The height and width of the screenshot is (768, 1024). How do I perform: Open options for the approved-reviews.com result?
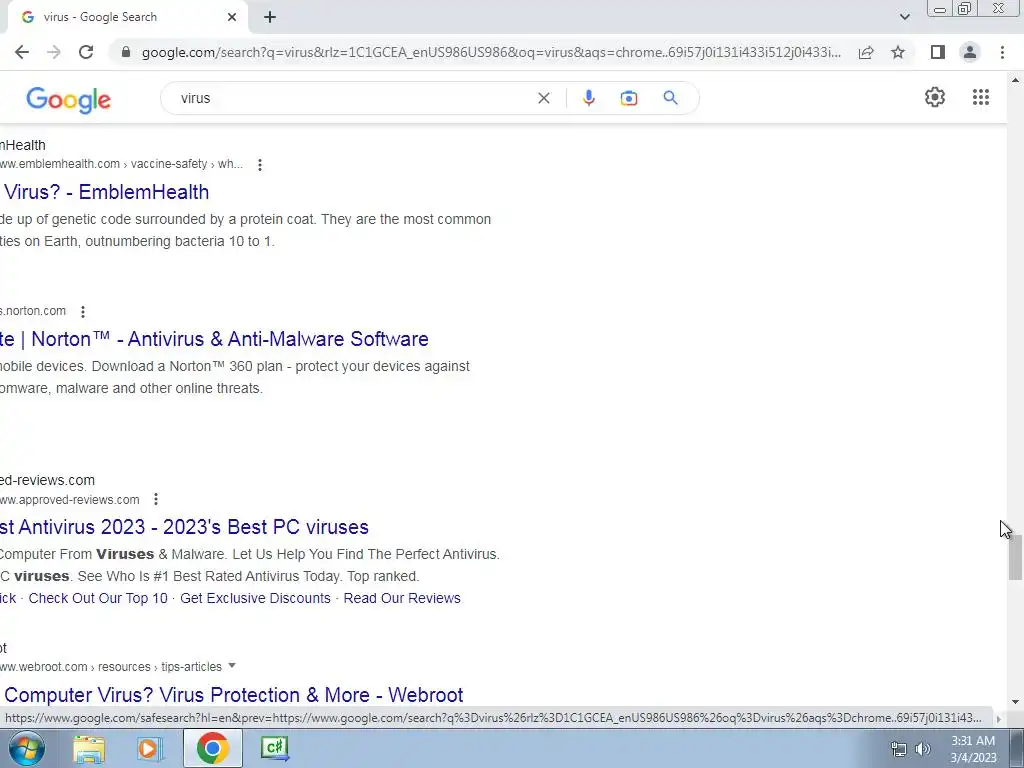coord(155,500)
